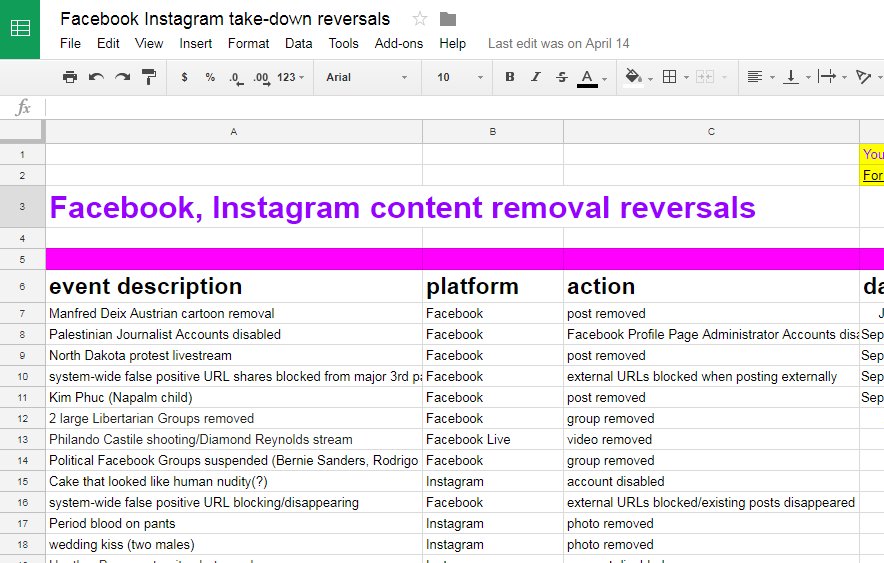
Task: Open the Edit menu
Action: point(108,43)
